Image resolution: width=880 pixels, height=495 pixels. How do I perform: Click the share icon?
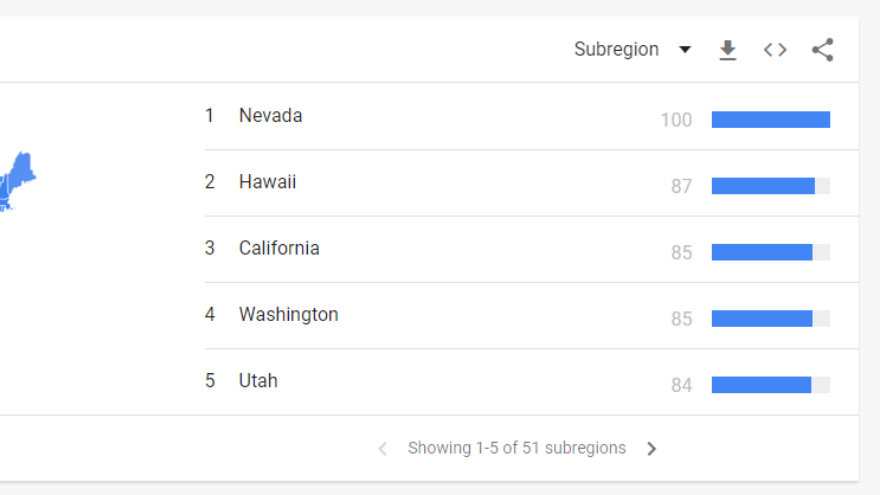coord(823,50)
